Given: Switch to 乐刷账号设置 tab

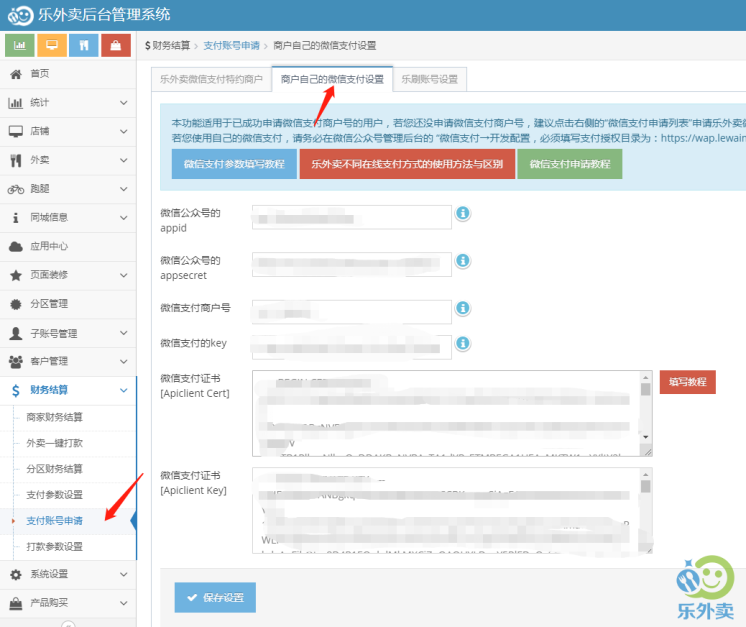Looking at the screenshot, I should click(430, 79).
